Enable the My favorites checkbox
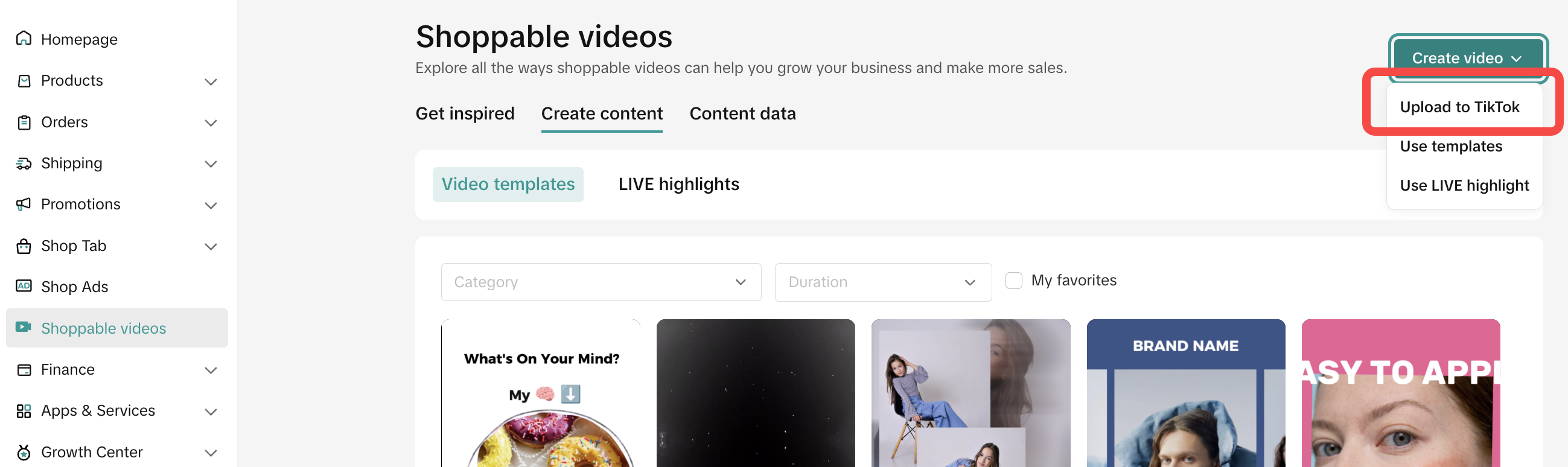This screenshot has width=1568, height=467. [x=1013, y=281]
